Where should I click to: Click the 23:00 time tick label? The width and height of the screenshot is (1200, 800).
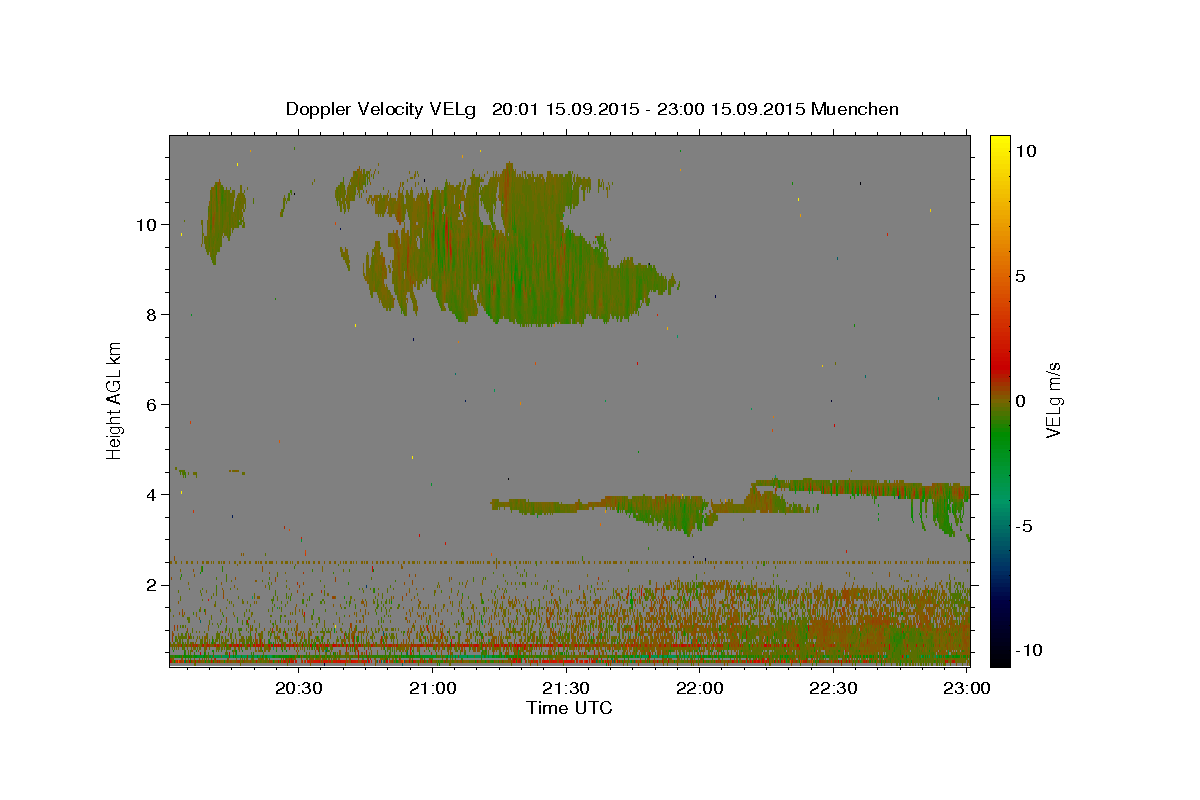[x=967, y=688]
